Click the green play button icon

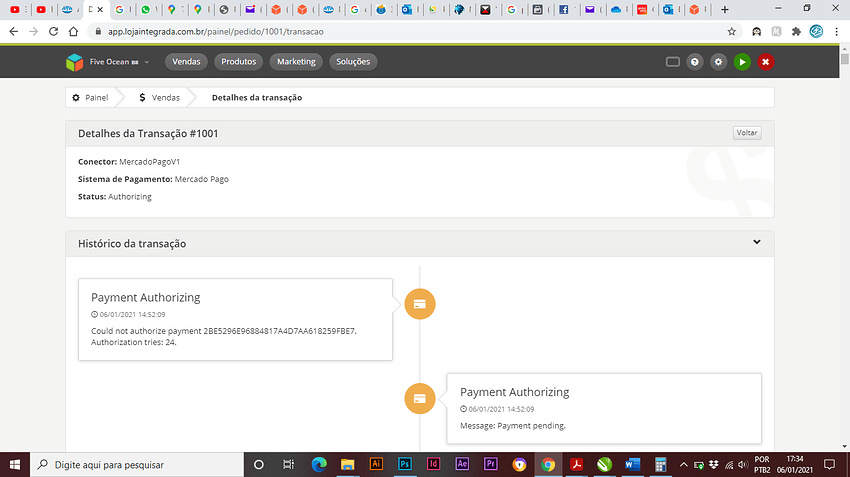(x=742, y=62)
